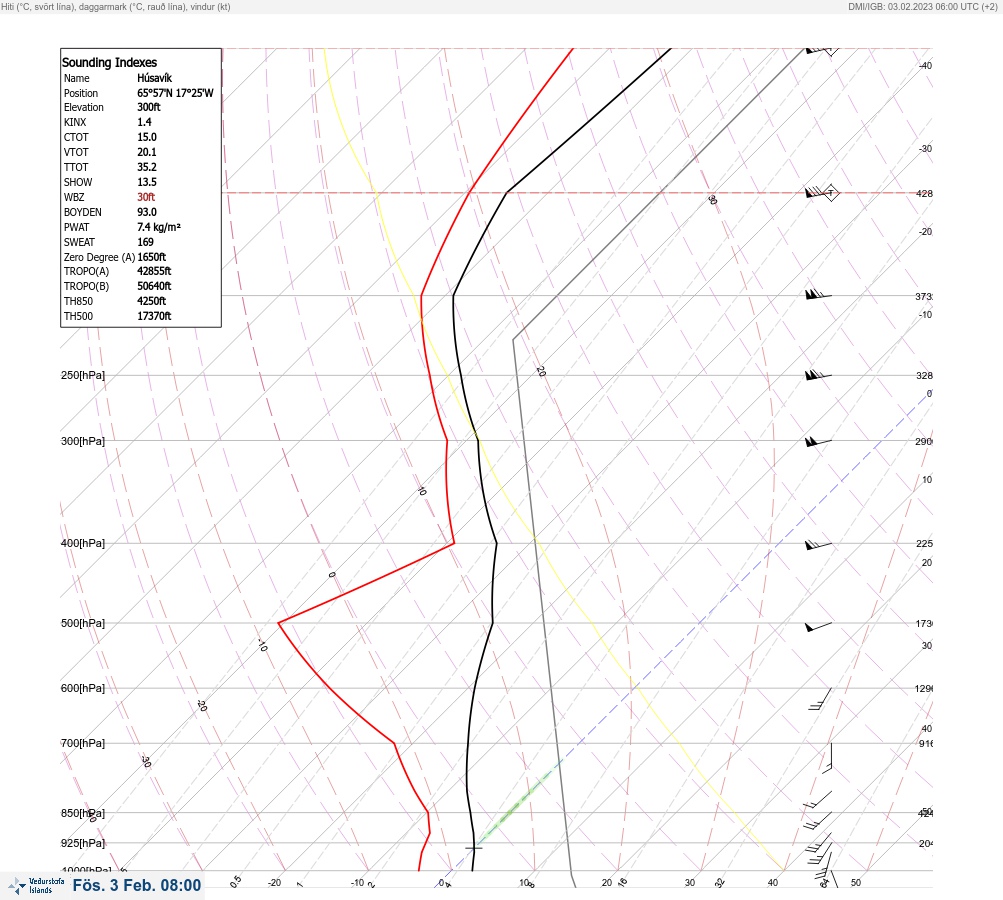Click the '30' label on the bottom temperature axis
Screen dimensions: 1003x900
[690, 883]
